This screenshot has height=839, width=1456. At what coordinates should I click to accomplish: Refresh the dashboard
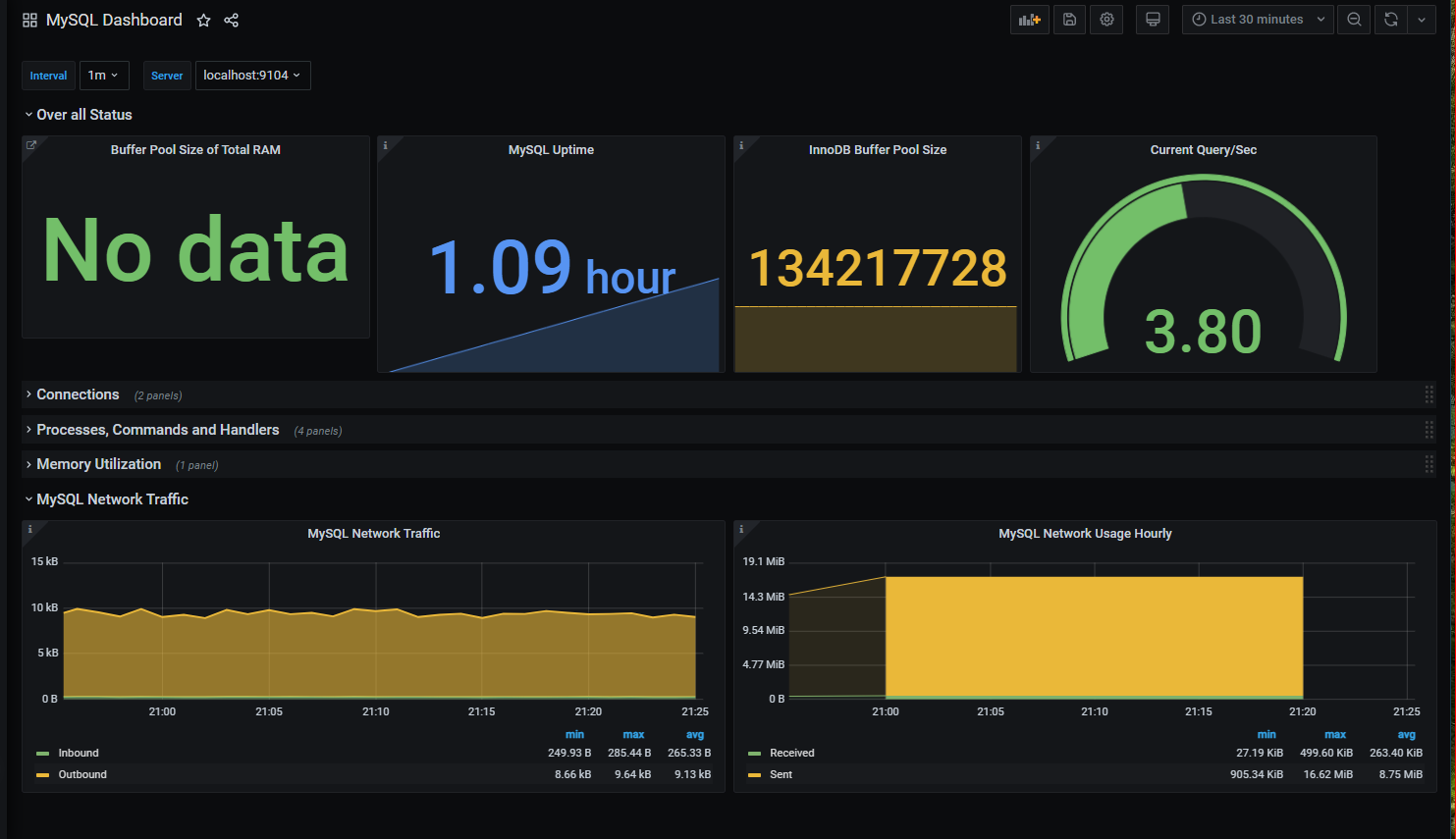click(x=1390, y=20)
